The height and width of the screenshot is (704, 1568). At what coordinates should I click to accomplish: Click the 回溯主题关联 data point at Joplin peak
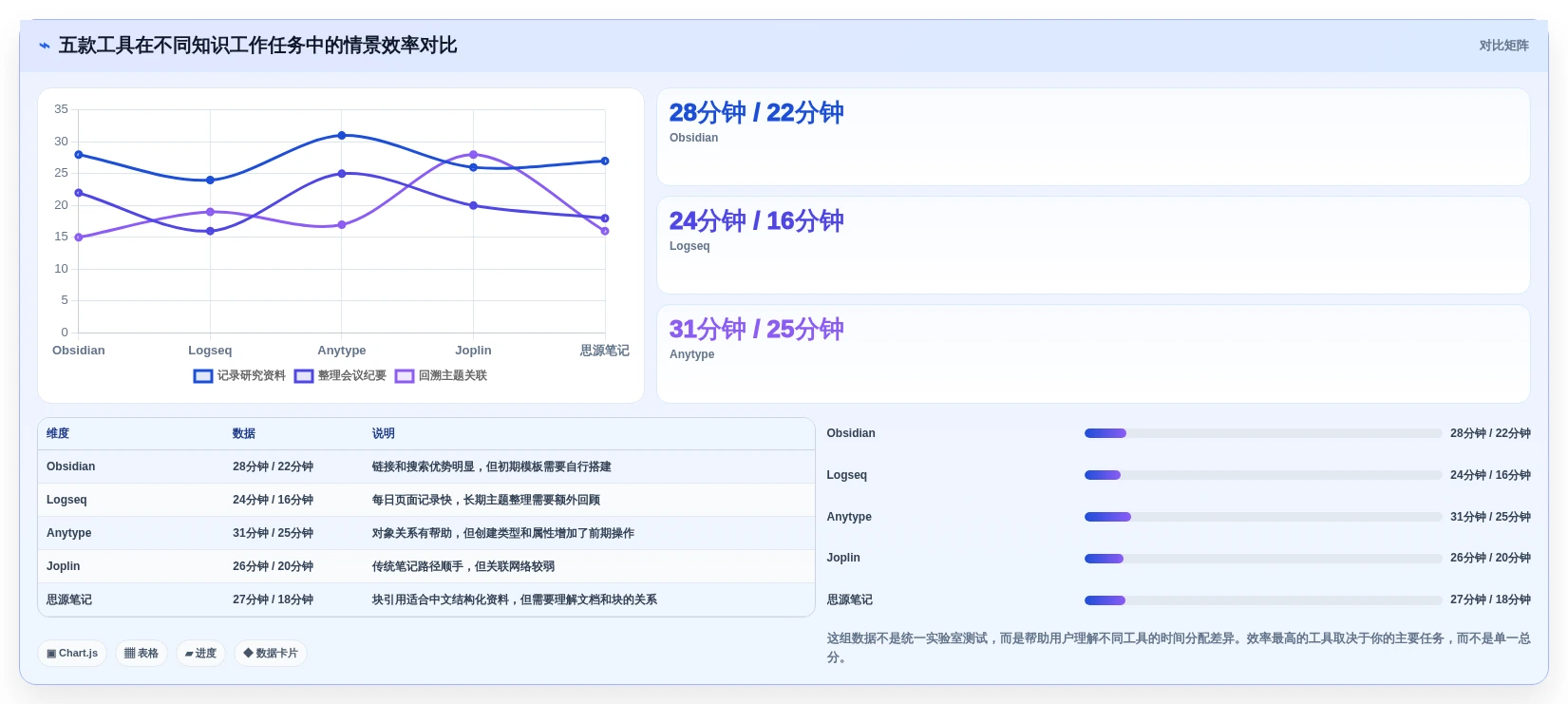pyautogui.click(x=473, y=155)
